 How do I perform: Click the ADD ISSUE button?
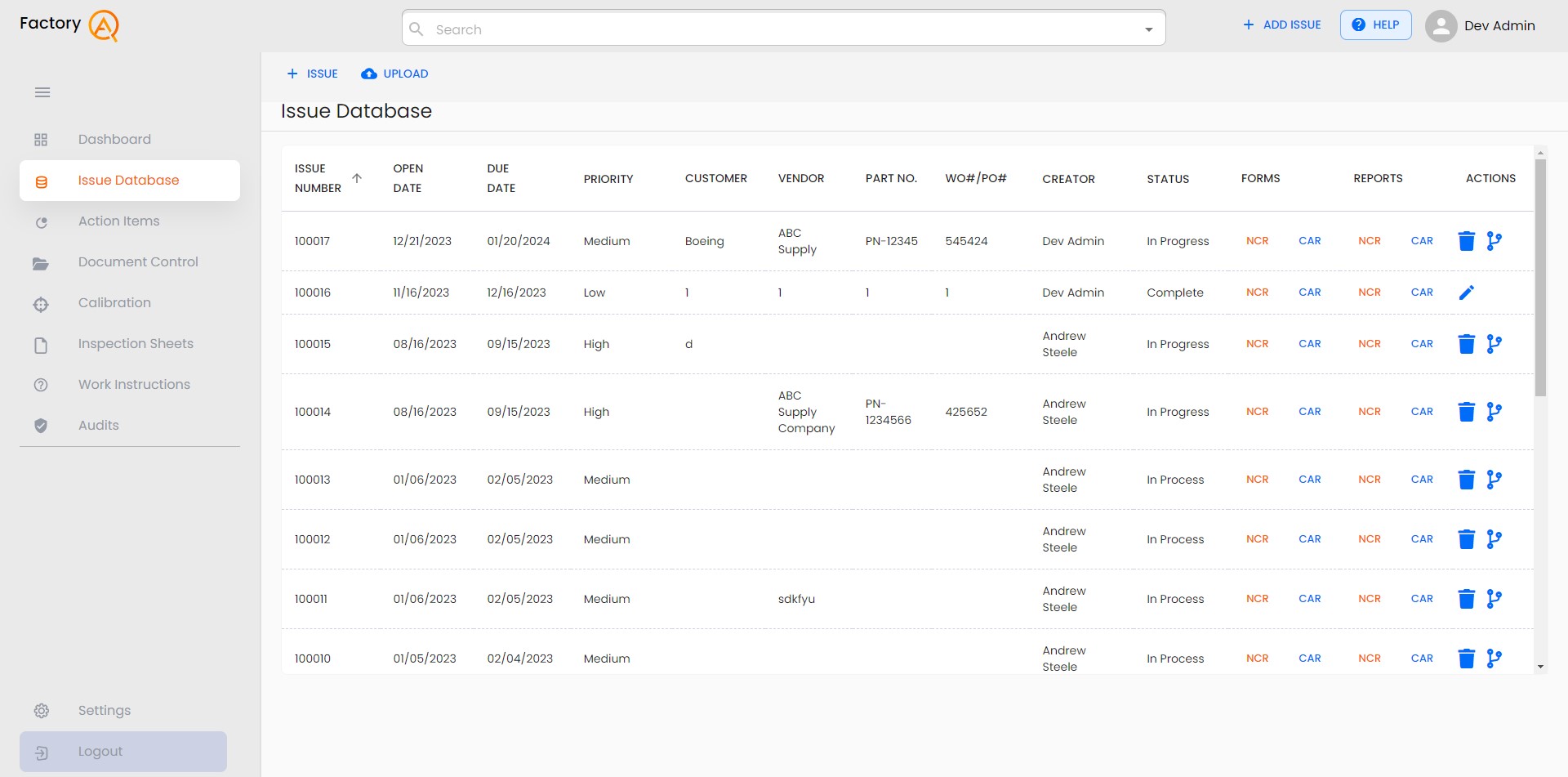[x=1281, y=25]
